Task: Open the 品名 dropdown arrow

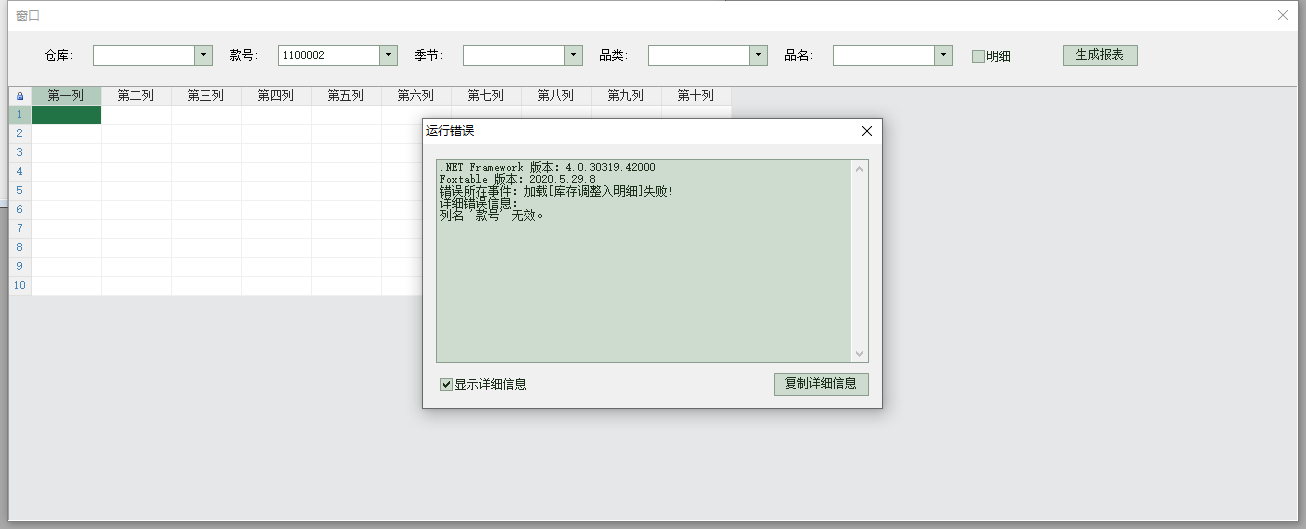Action: pyautogui.click(x=944, y=55)
